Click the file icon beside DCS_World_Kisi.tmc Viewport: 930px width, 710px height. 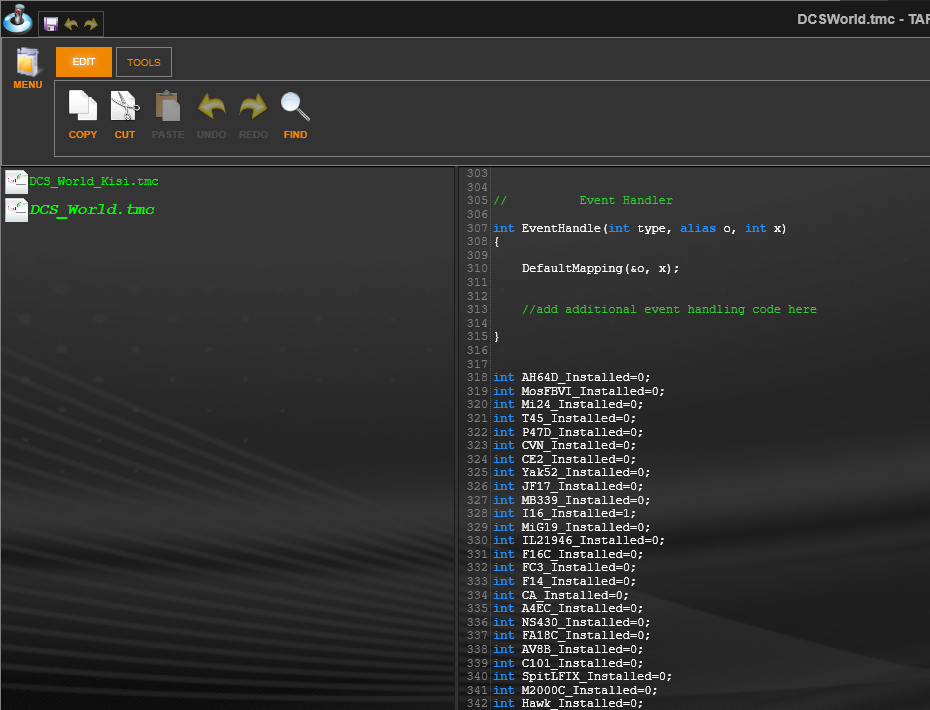click(x=16, y=182)
